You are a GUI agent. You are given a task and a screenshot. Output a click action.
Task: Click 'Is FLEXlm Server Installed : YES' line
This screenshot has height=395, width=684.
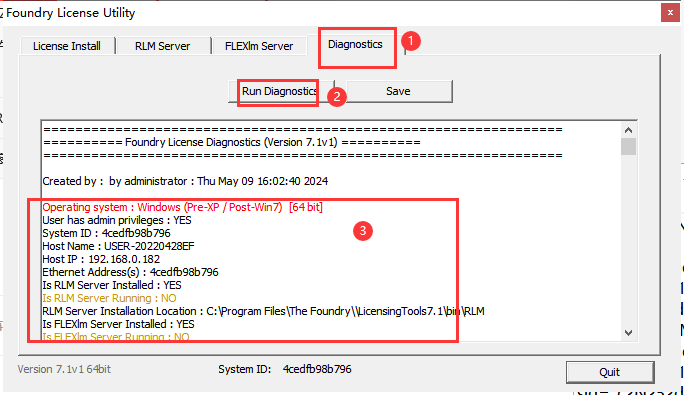tap(118, 324)
